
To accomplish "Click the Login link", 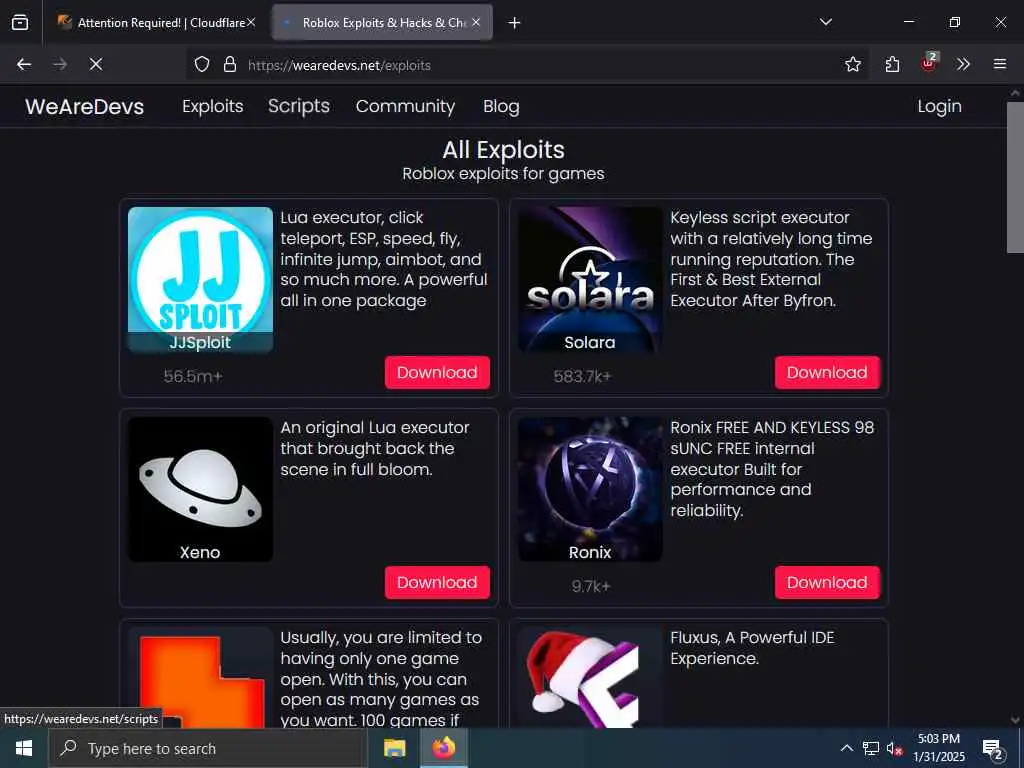I will coord(939,106).
